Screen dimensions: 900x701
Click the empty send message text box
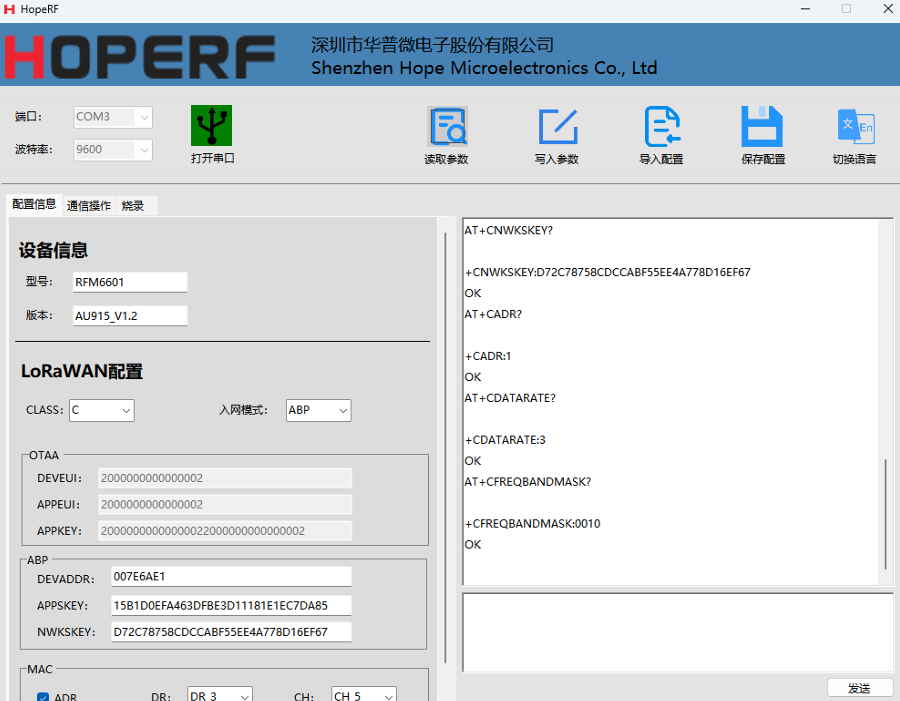677,633
